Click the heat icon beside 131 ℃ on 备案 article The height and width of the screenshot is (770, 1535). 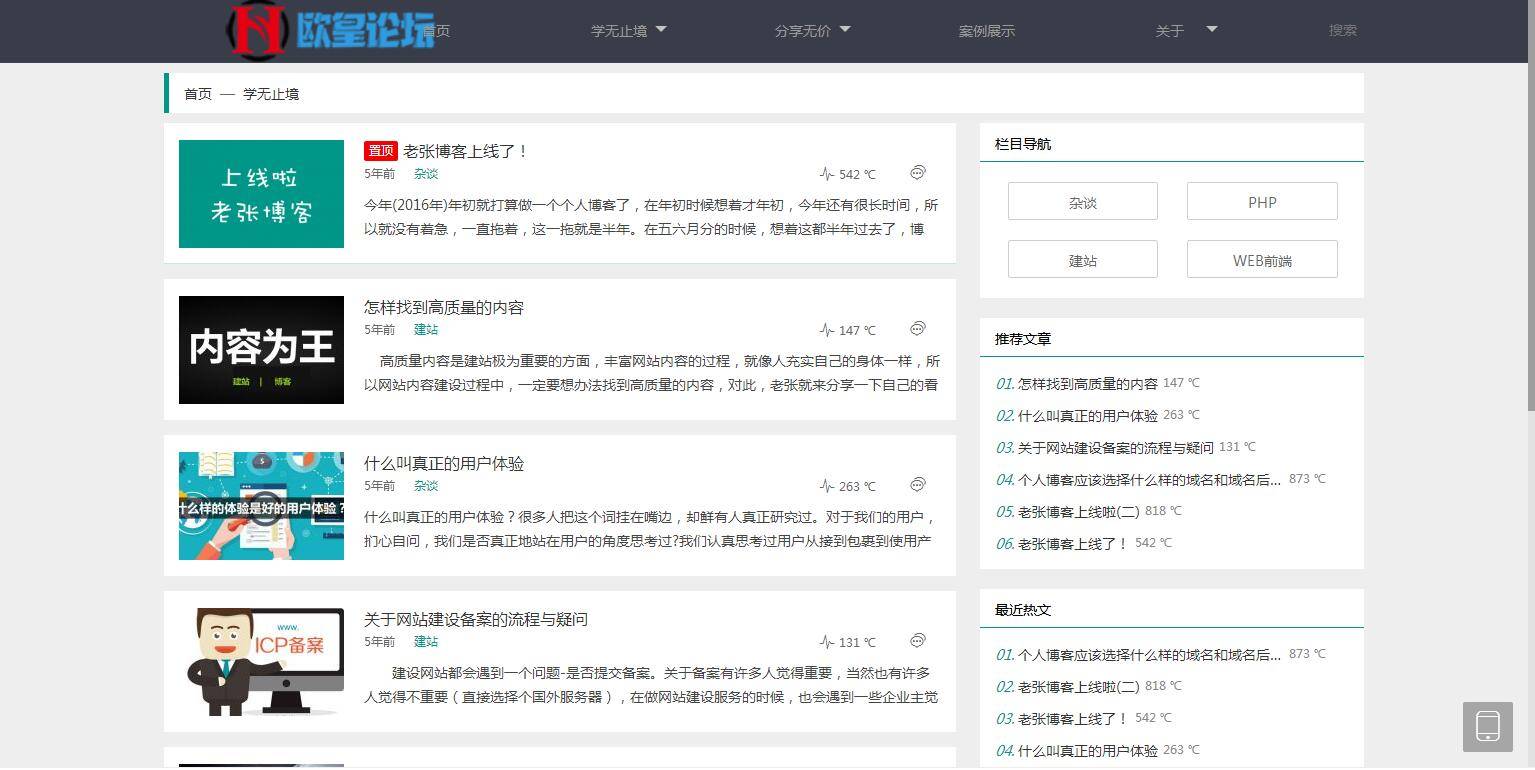(x=825, y=642)
